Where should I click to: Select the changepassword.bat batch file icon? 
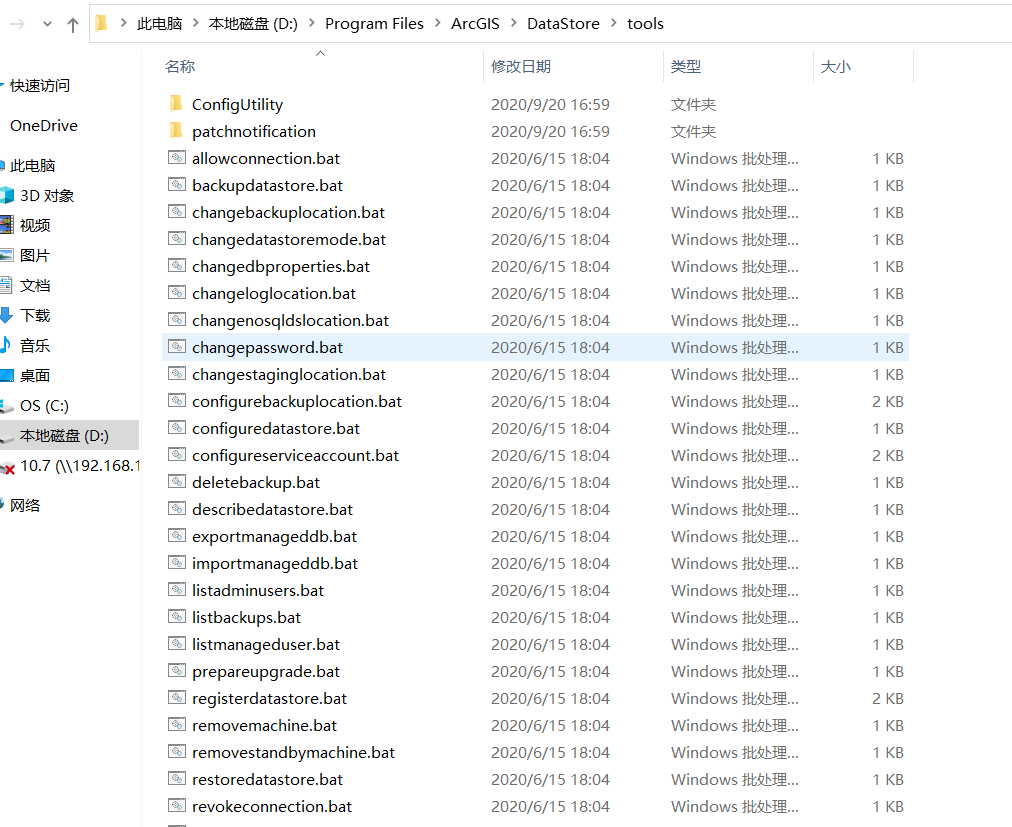[177, 347]
